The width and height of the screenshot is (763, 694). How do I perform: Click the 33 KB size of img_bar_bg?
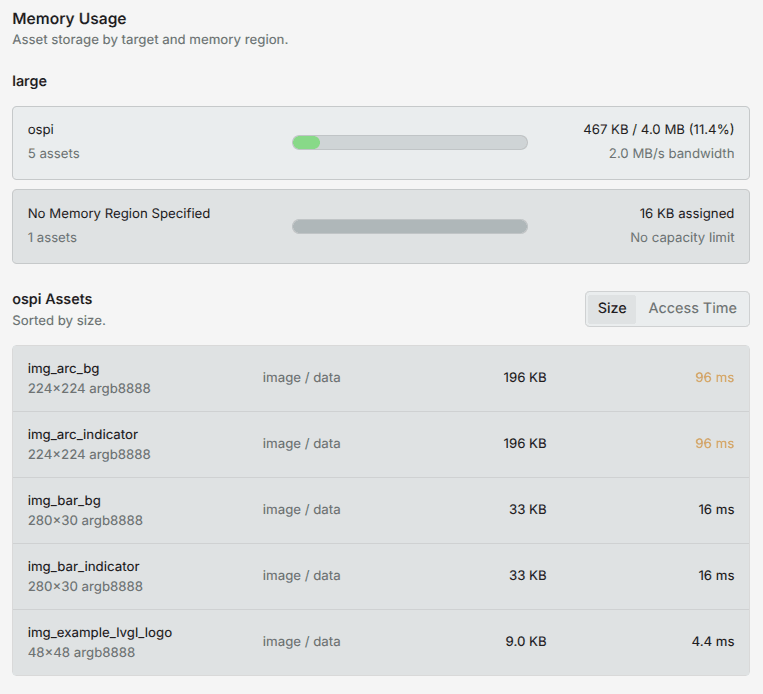[x=528, y=510]
